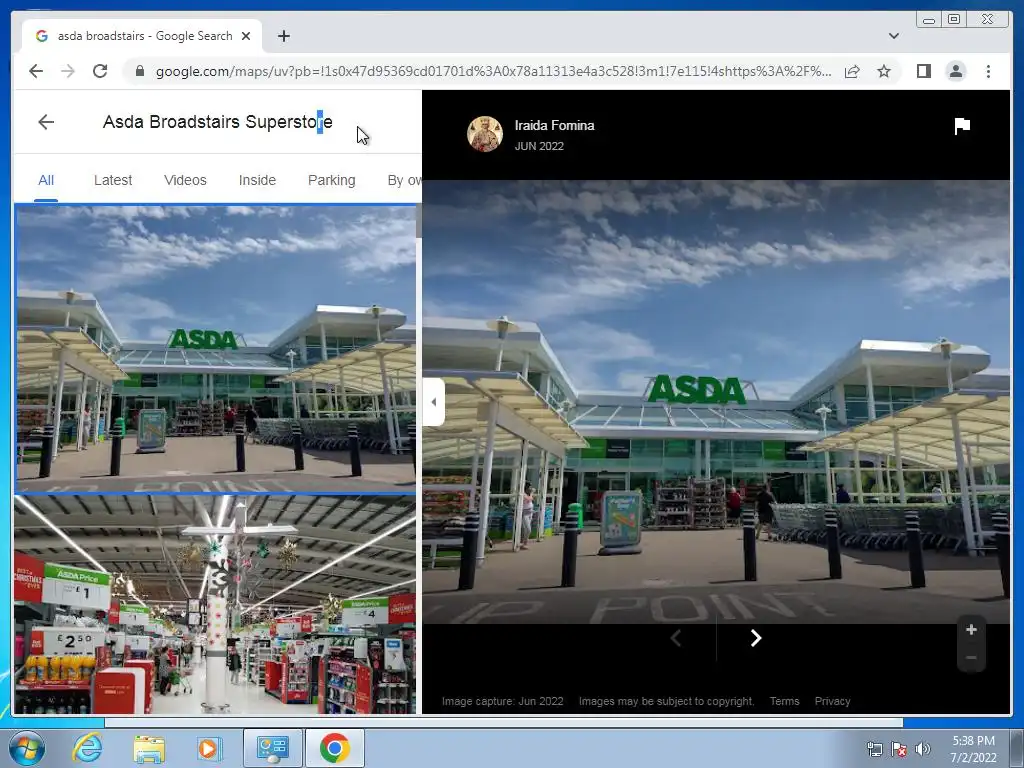The image size is (1024, 768).
Task: Open a new browser tab
Action: [283, 36]
